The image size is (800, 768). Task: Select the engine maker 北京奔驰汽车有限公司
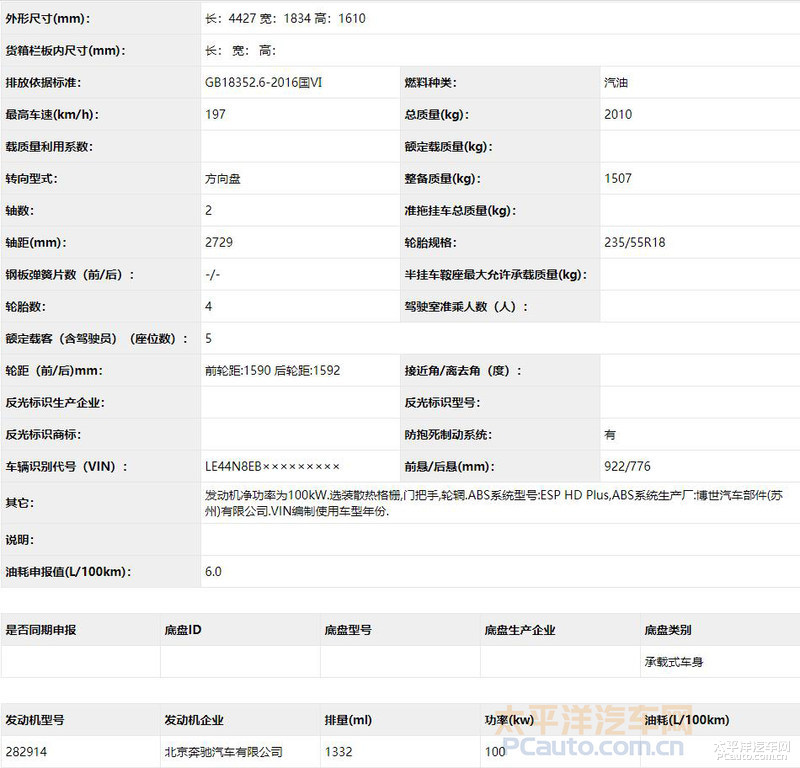click(223, 752)
